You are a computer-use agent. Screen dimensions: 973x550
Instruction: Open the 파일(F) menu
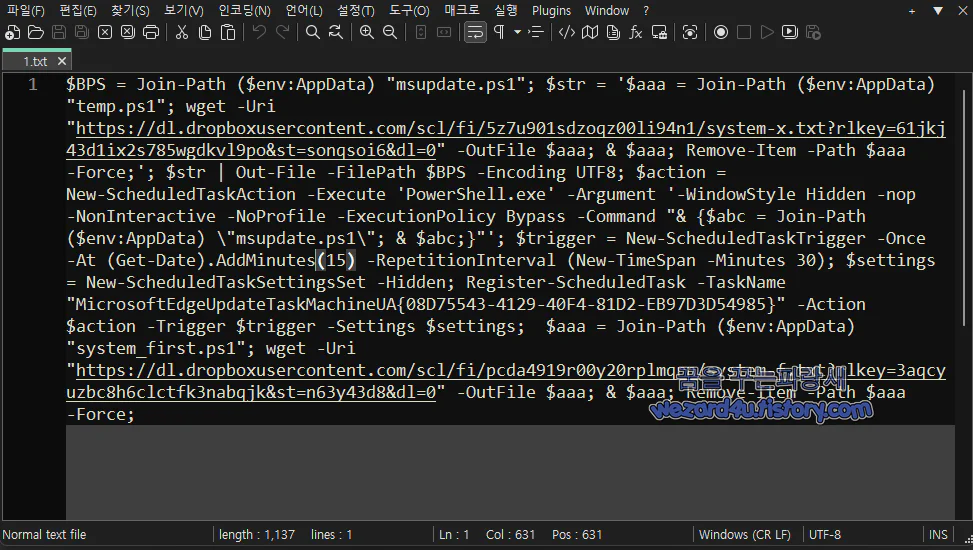point(25,11)
